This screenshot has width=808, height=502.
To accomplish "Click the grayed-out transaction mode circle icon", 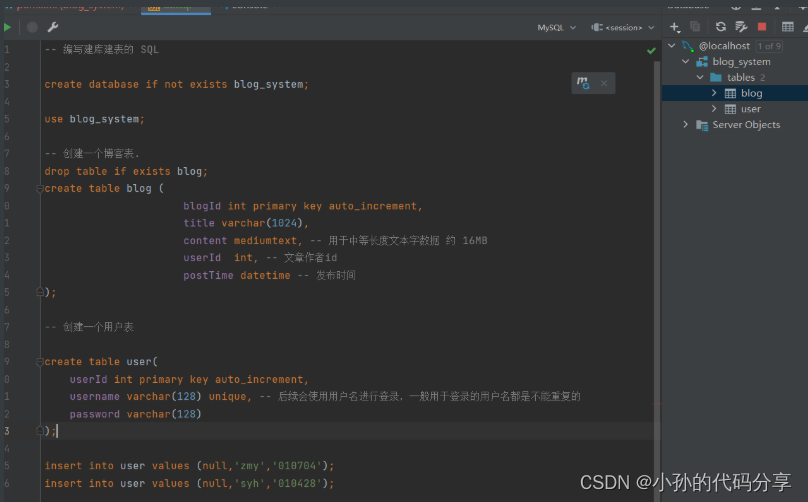I will (32, 27).
